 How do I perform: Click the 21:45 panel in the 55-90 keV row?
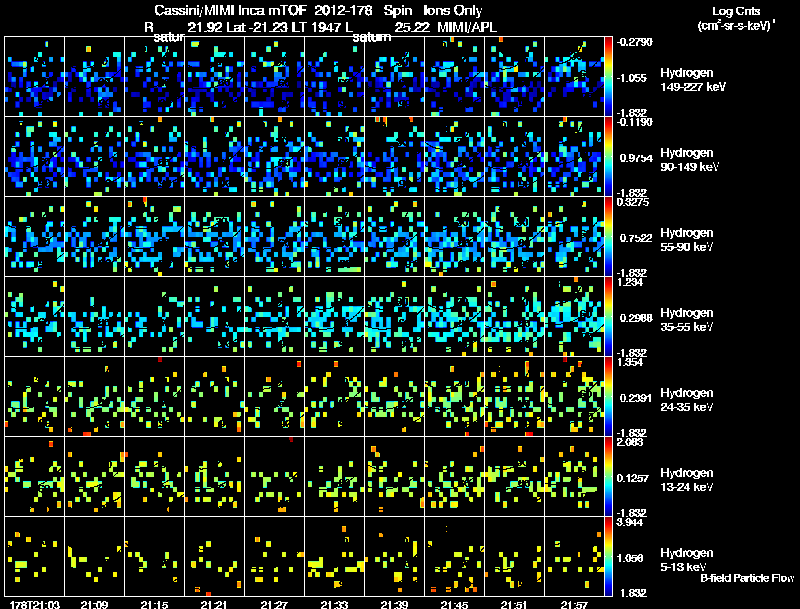click(x=455, y=237)
